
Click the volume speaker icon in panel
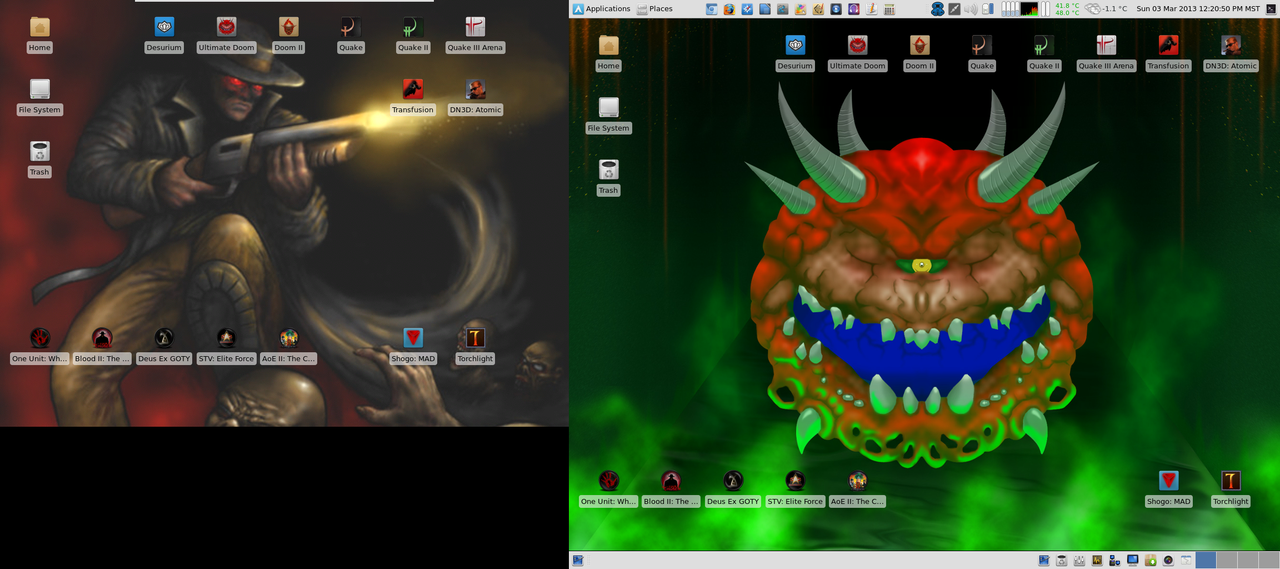click(x=970, y=9)
